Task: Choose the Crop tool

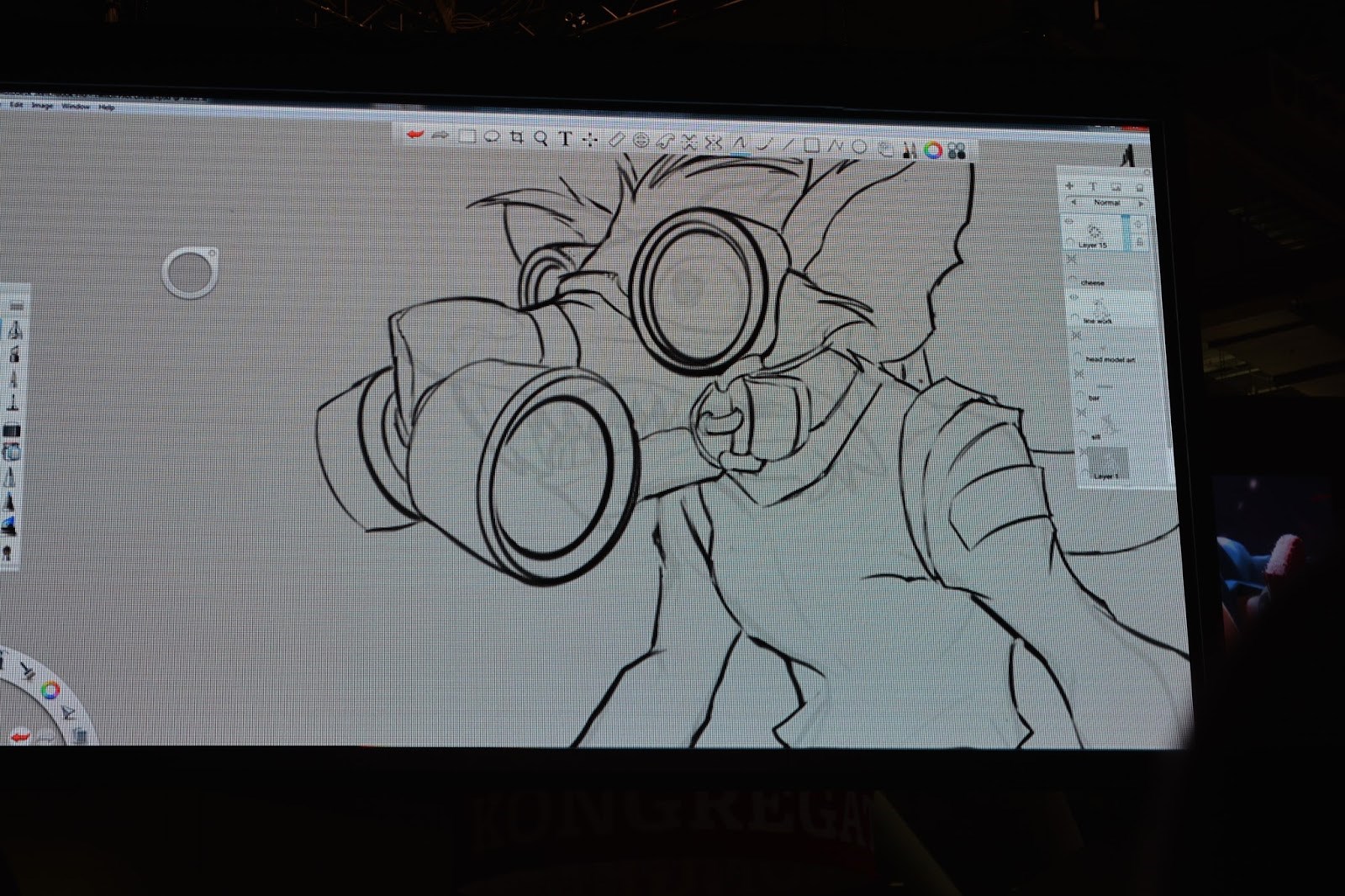Action: pyautogui.click(x=516, y=137)
